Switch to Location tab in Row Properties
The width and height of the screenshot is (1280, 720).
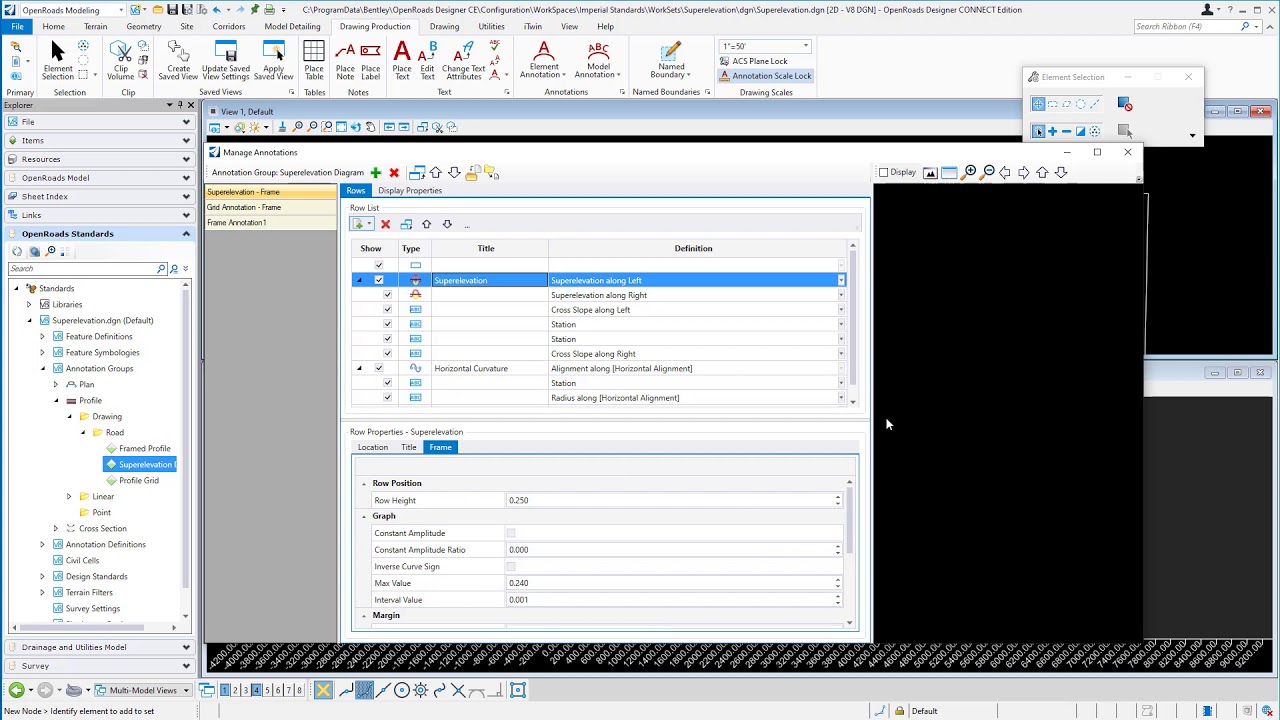[373, 447]
